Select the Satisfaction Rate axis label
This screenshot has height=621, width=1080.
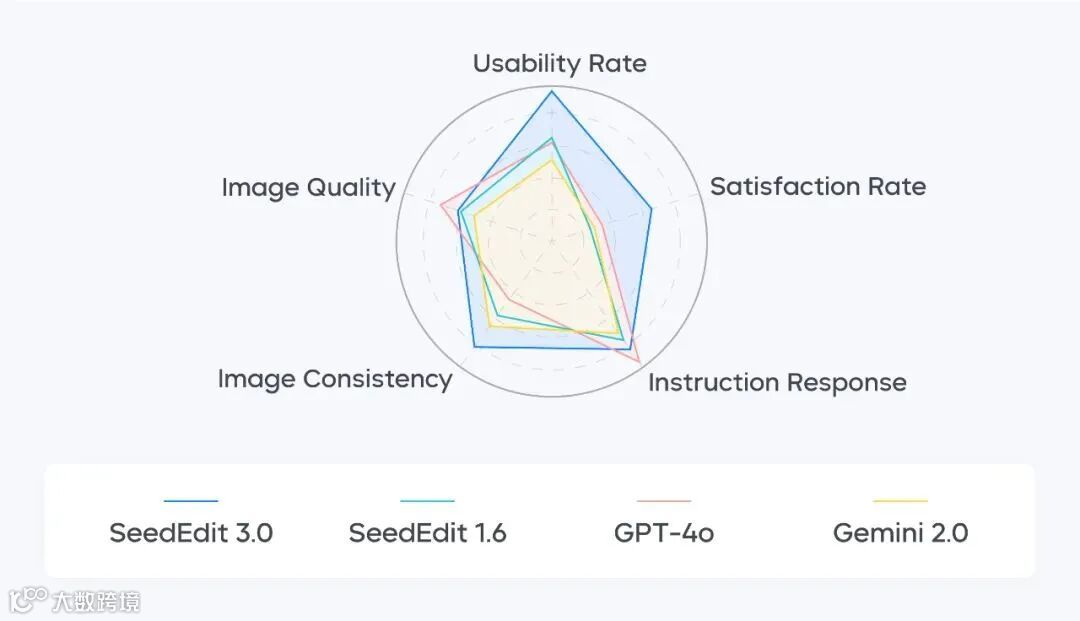click(x=817, y=186)
